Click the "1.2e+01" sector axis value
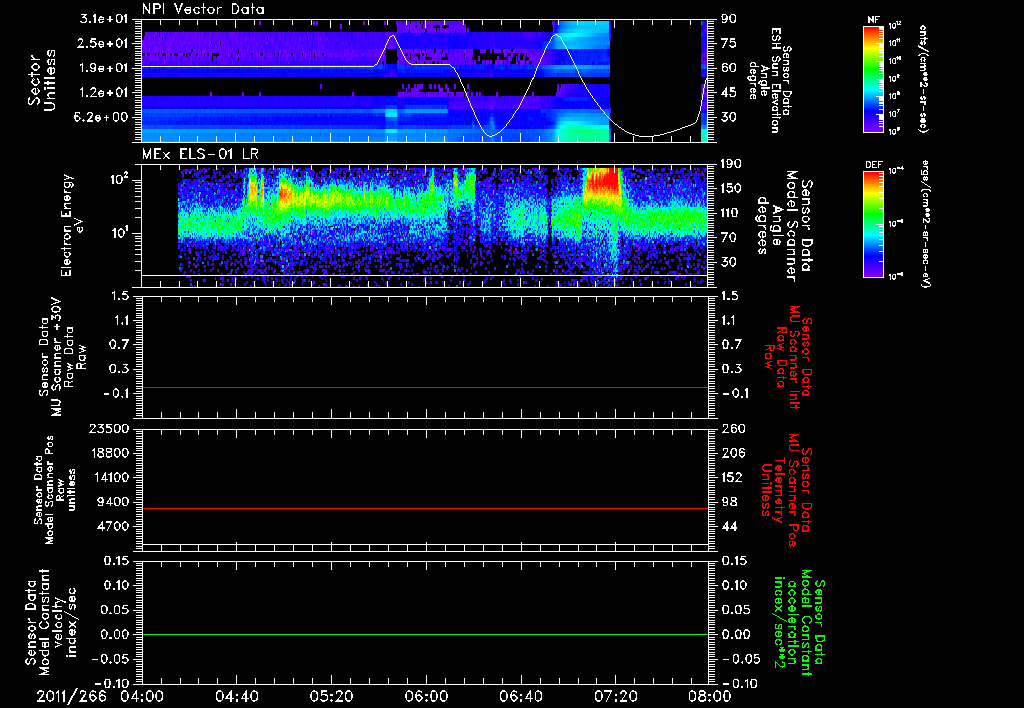 104,93
